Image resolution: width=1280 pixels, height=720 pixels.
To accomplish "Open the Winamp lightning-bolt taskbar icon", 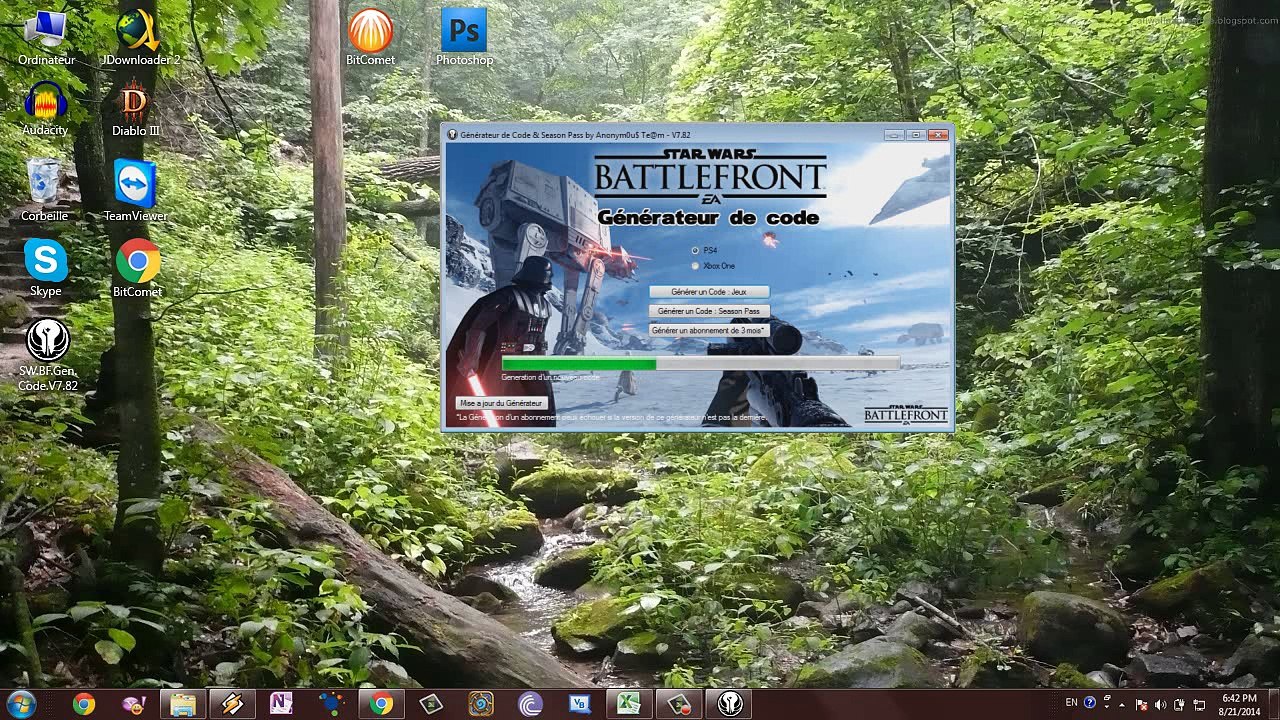I will point(233,704).
